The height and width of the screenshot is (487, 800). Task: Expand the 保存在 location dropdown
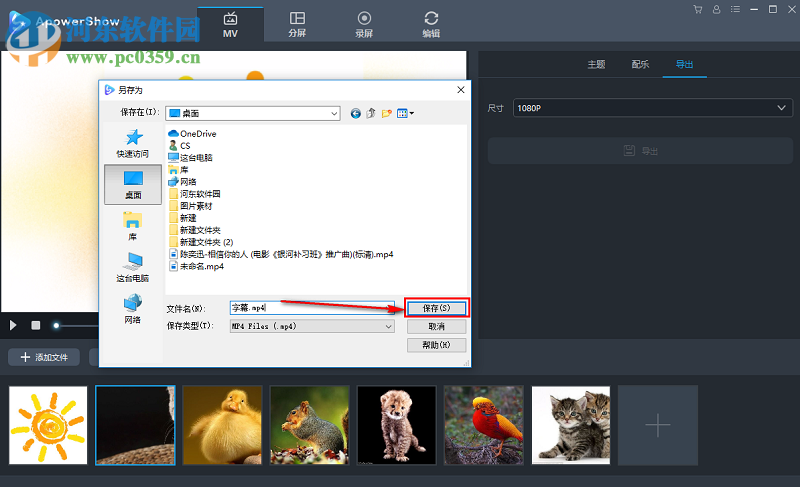(x=253, y=113)
